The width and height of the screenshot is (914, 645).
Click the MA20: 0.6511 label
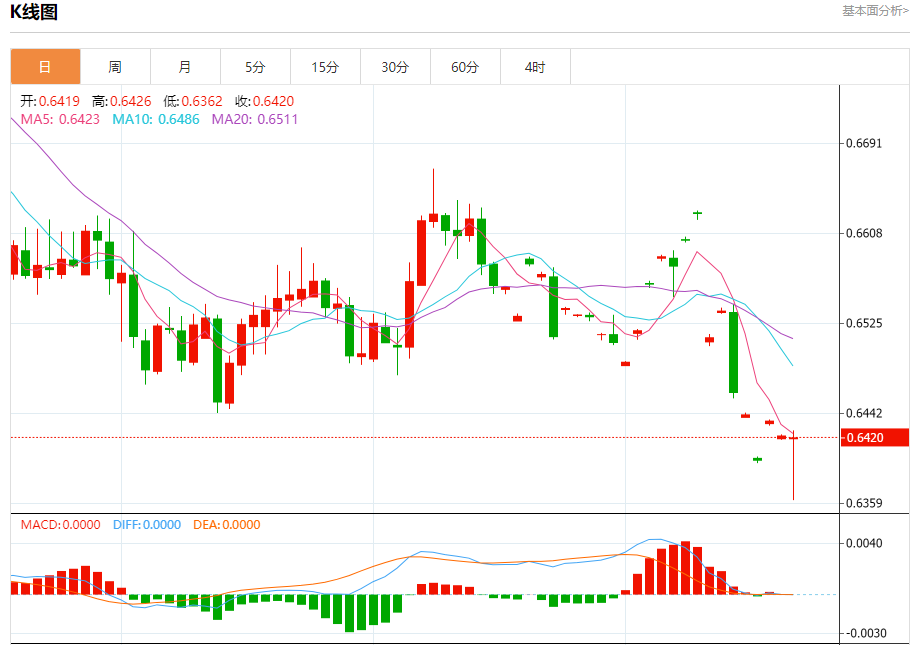(255, 119)
